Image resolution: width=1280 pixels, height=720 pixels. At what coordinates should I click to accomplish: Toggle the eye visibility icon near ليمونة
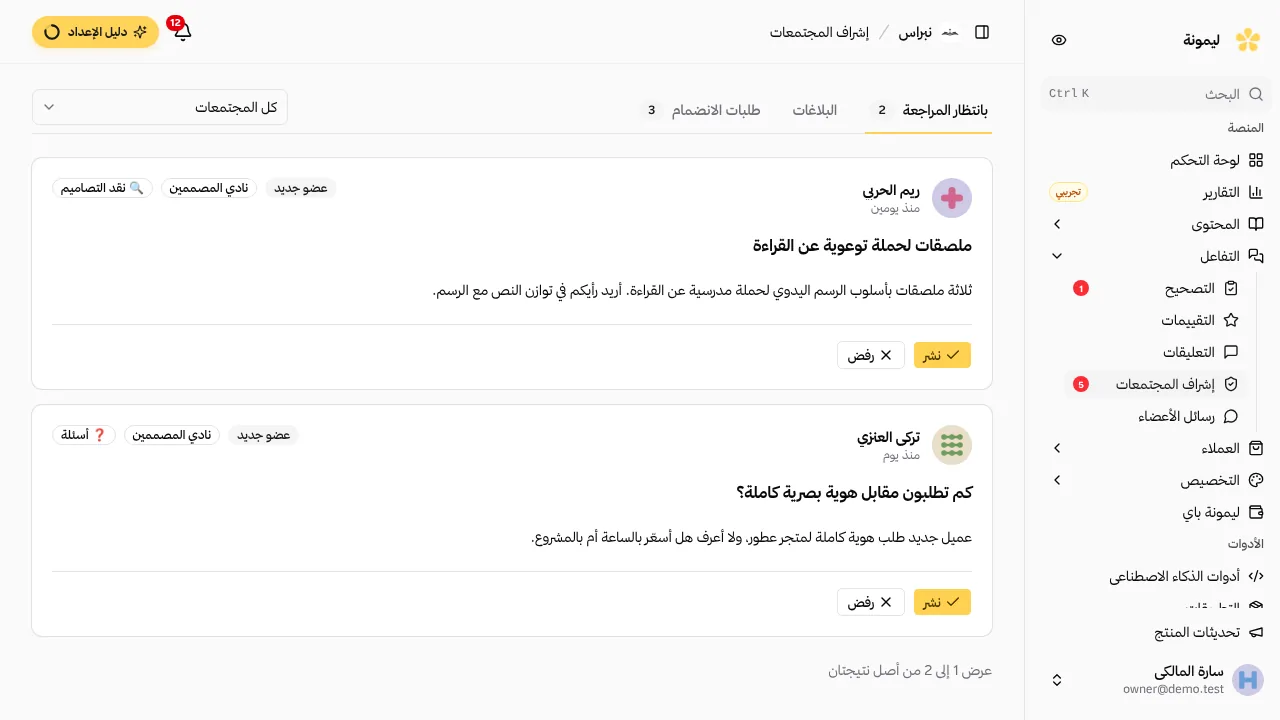tap(1060, 40)
